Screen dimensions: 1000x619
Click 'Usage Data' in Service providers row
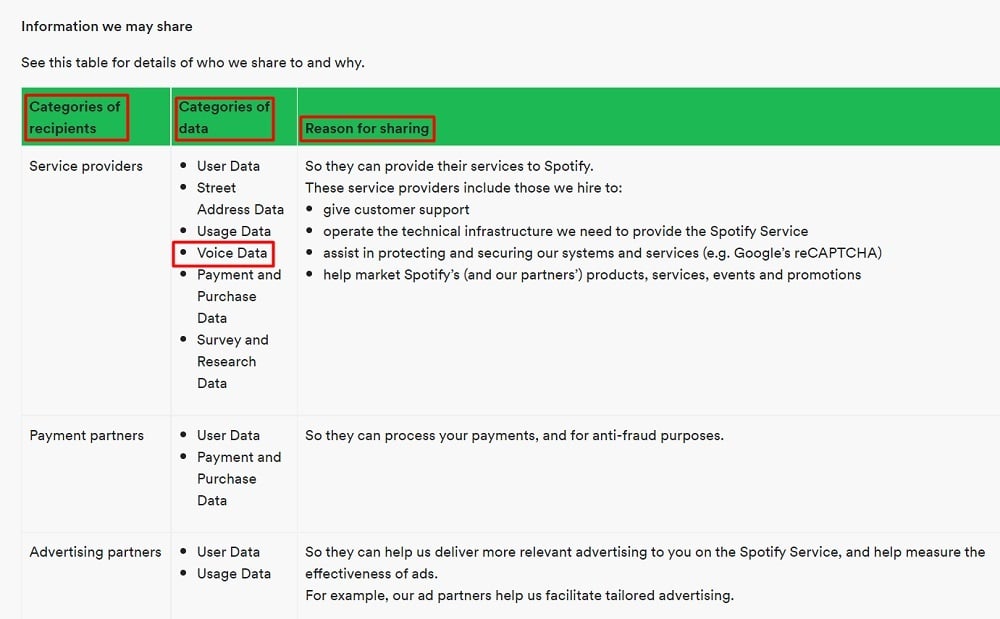[234, 231]
